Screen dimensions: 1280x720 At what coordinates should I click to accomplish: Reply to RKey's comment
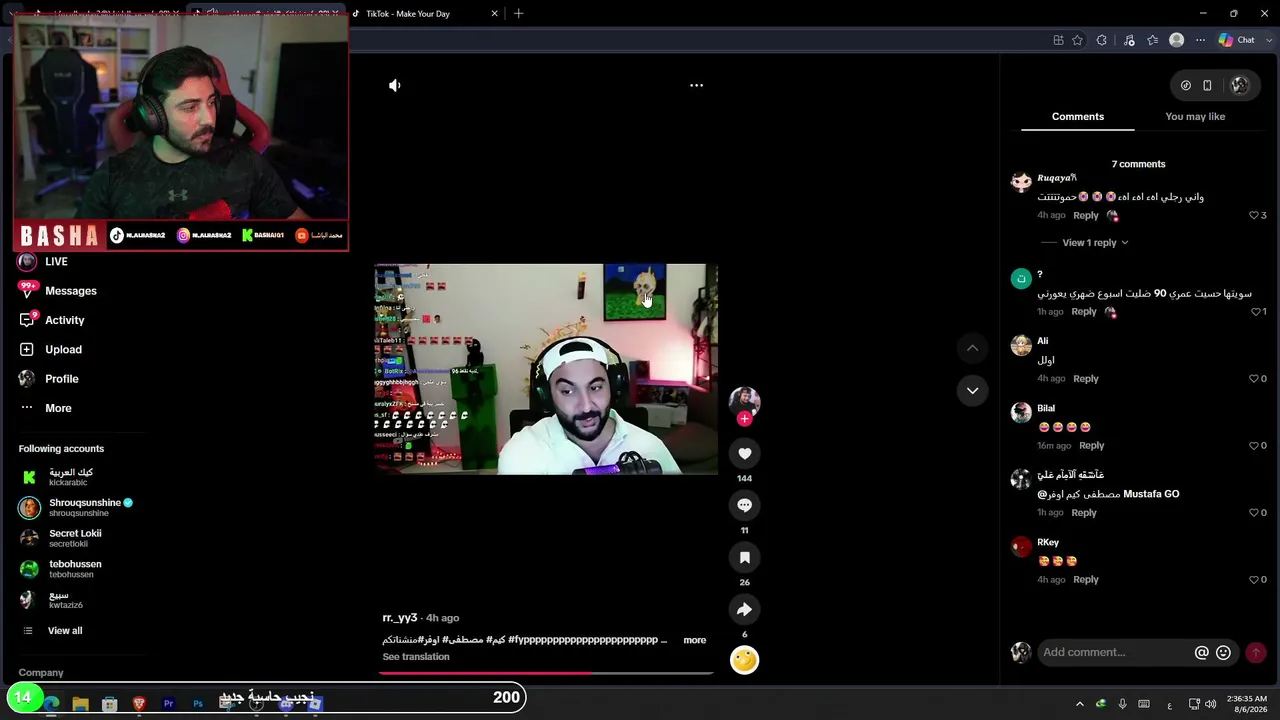point(1086,580)
